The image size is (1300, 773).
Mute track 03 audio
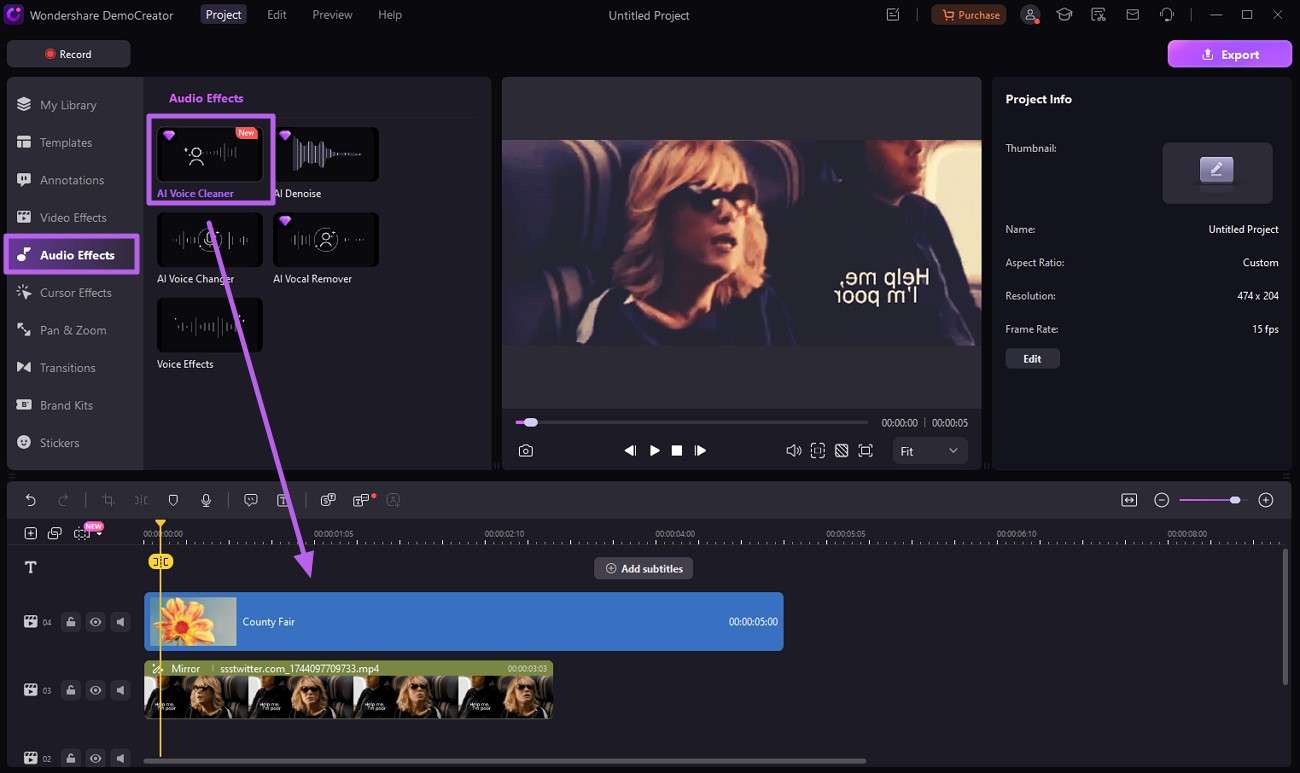coord(121,690)
